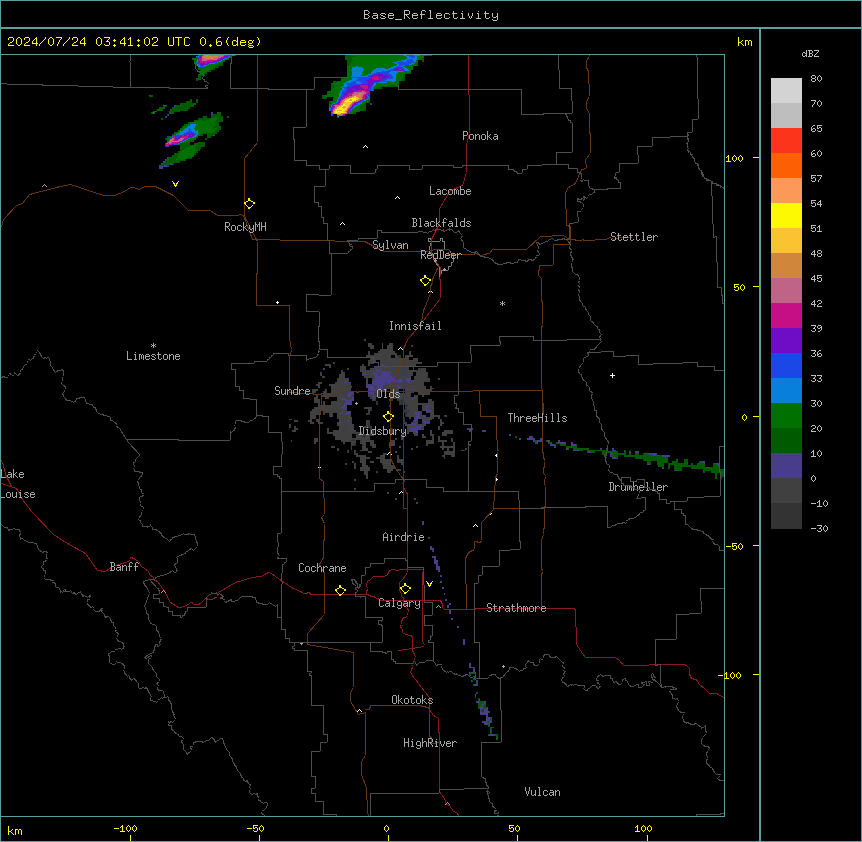The height and width of the screenshot is (842, 862).
Task: Click the yellow V marker east of Calgary
Action: point(429,584)
